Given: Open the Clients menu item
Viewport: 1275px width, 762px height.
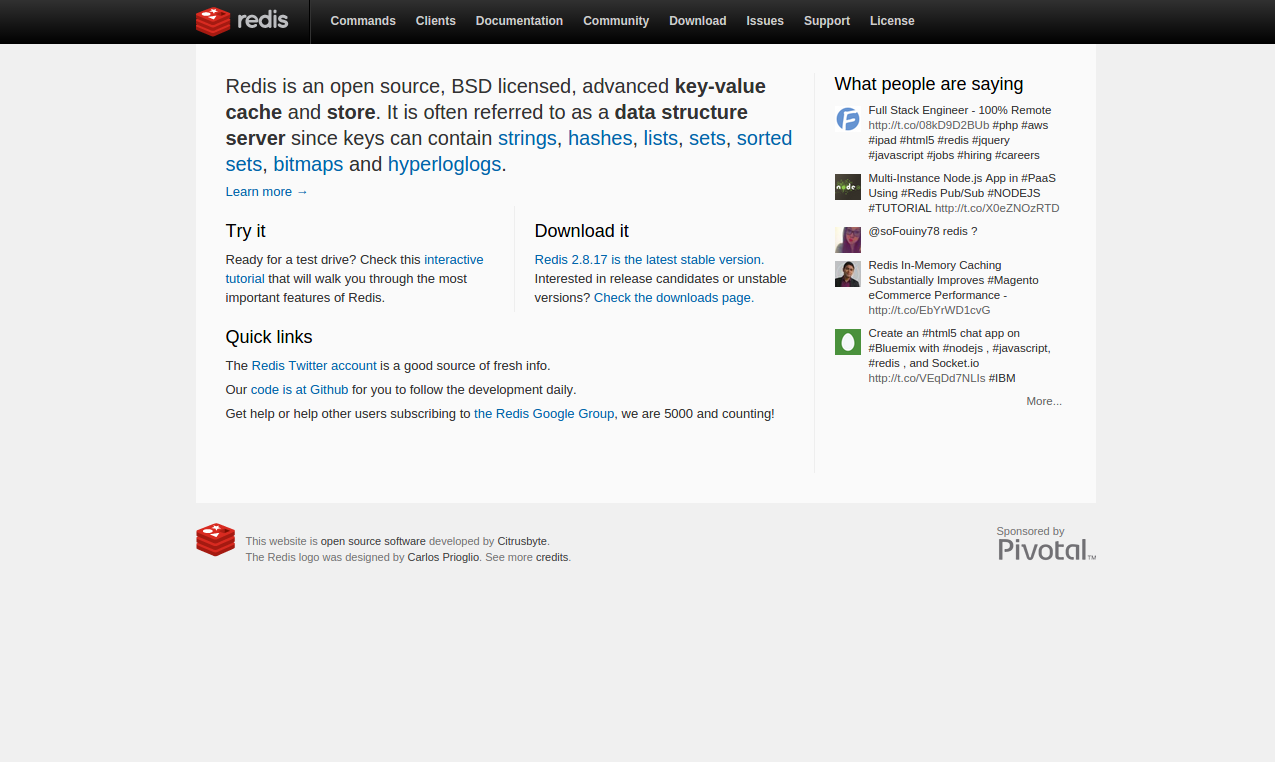Looking at the screenshot, I should pyautogui.click(x=436, y=21).
